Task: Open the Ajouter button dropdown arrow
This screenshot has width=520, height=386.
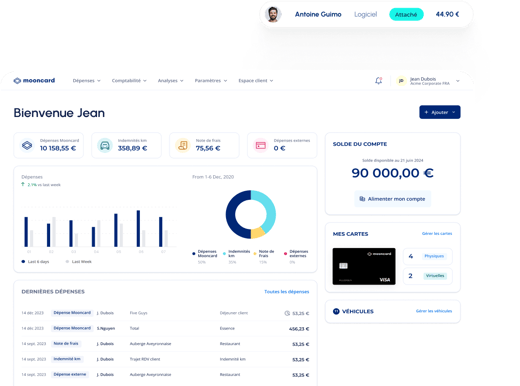Action: 454,112
